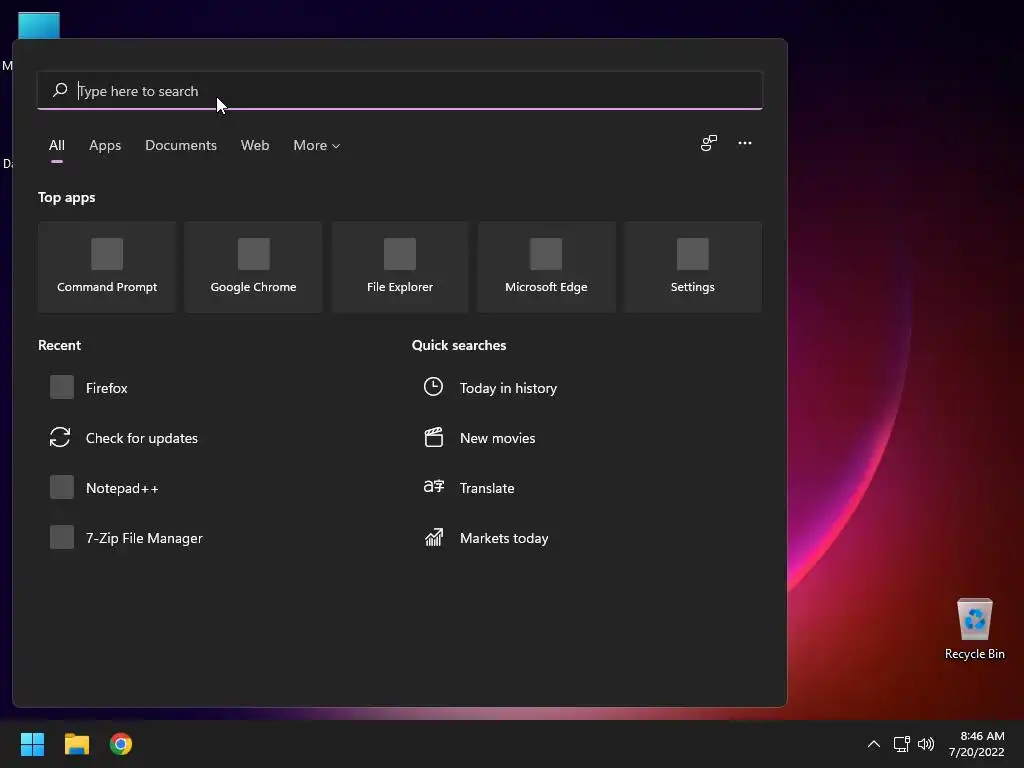Click the Command Prompt tile icon
This screenshot has height=768, width=1024.
tap(107, 254)
